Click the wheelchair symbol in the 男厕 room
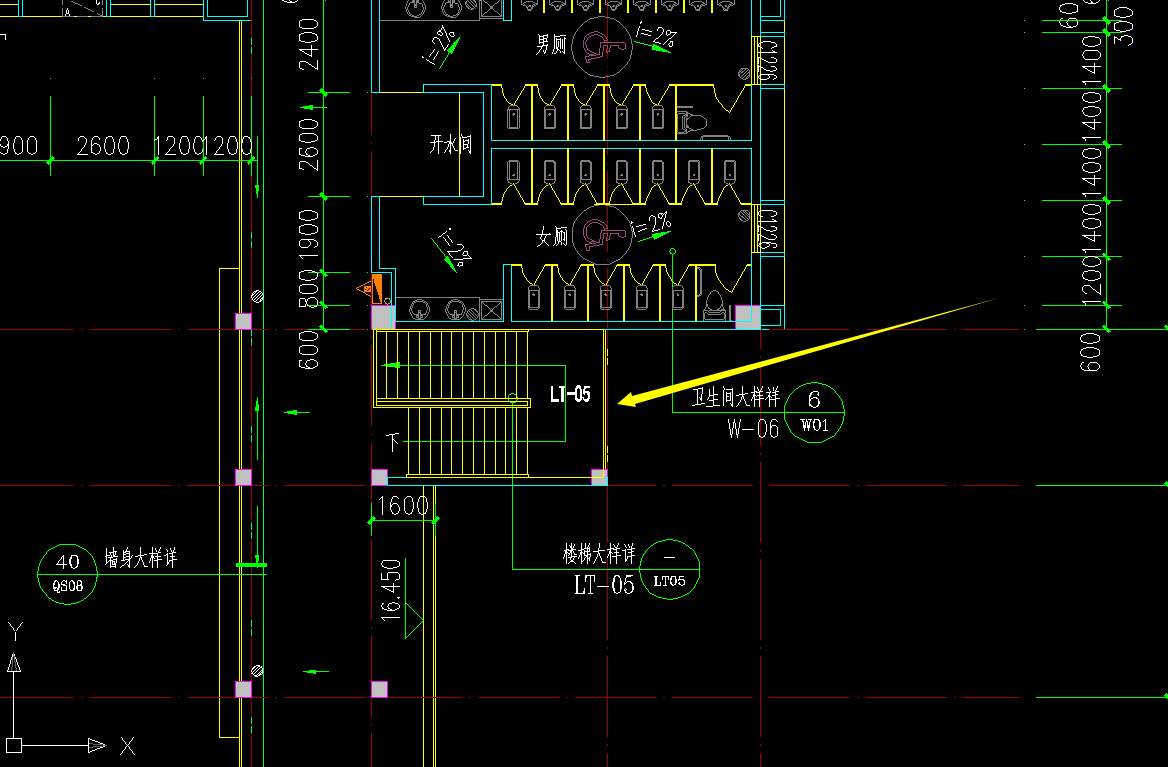Image resolution: width=1168 pixels, height=767 pixels. tap(602, 47)
